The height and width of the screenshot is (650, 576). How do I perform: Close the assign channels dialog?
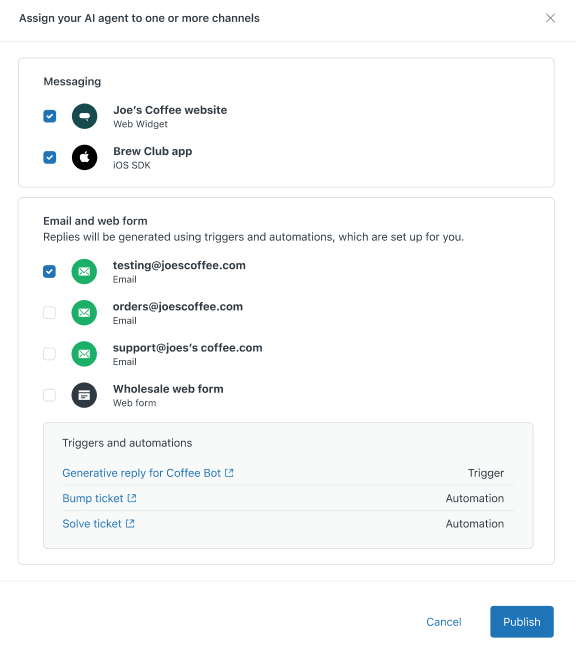550,18
